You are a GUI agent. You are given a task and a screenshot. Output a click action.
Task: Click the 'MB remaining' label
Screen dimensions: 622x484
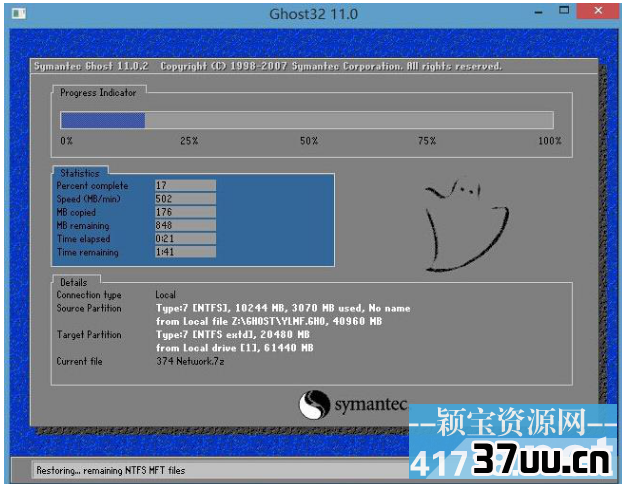83,226
